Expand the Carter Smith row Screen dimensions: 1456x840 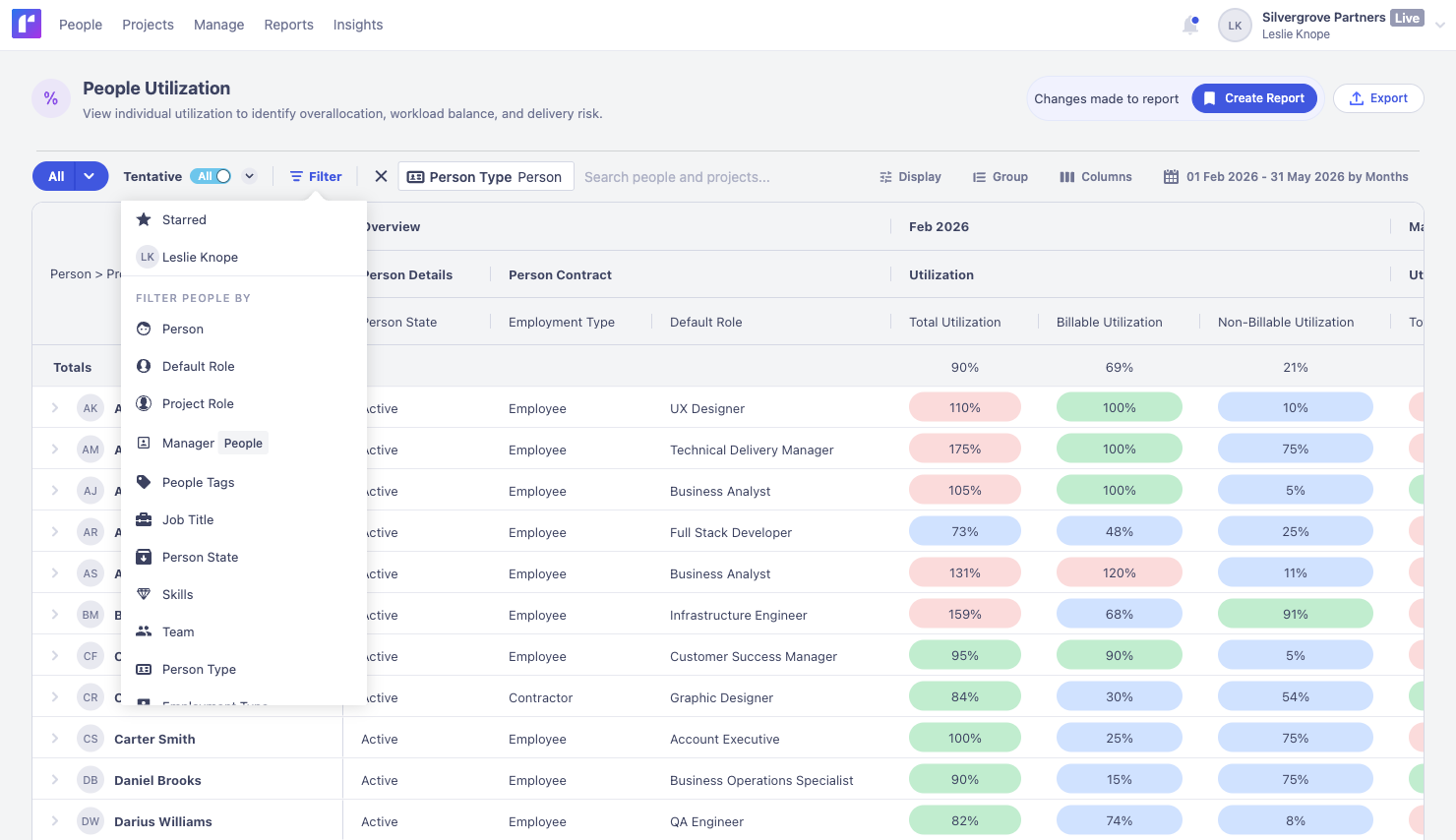point(55,739)
